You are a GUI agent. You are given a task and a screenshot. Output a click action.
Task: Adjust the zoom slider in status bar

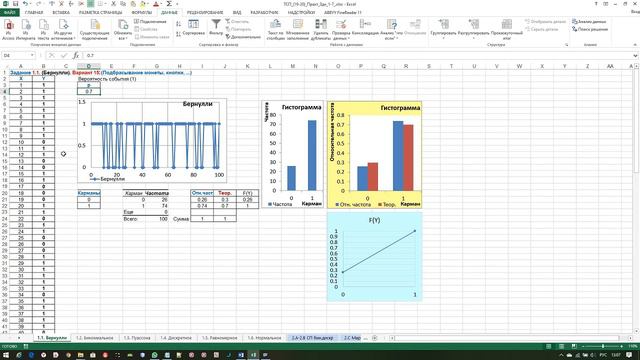point(603,346)
